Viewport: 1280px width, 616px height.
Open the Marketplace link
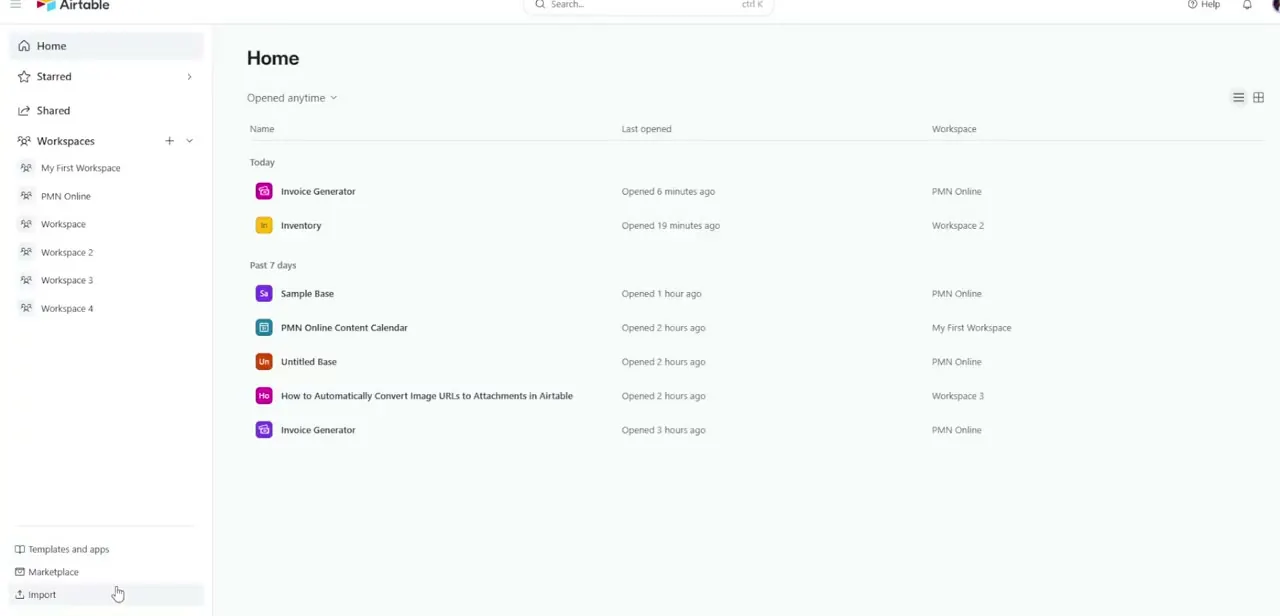53,572
